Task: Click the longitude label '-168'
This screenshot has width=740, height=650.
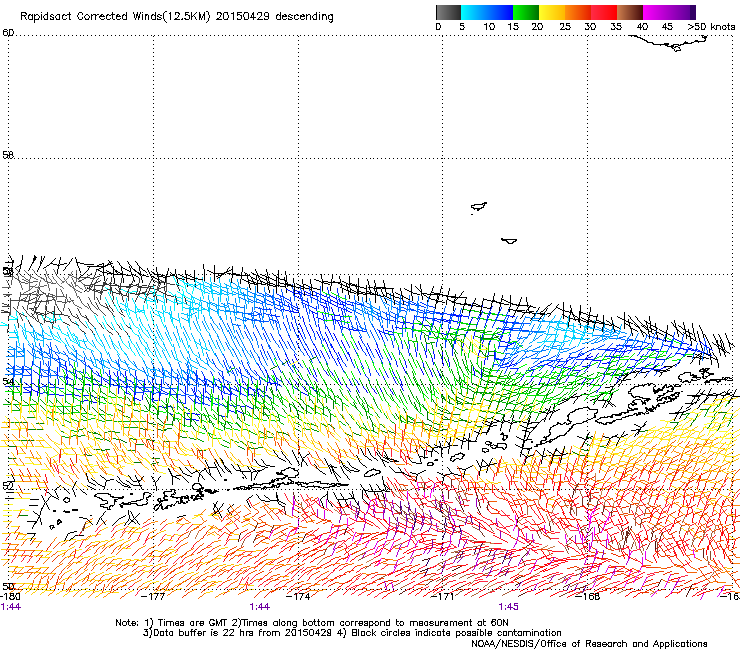Action: pos(588,596)
